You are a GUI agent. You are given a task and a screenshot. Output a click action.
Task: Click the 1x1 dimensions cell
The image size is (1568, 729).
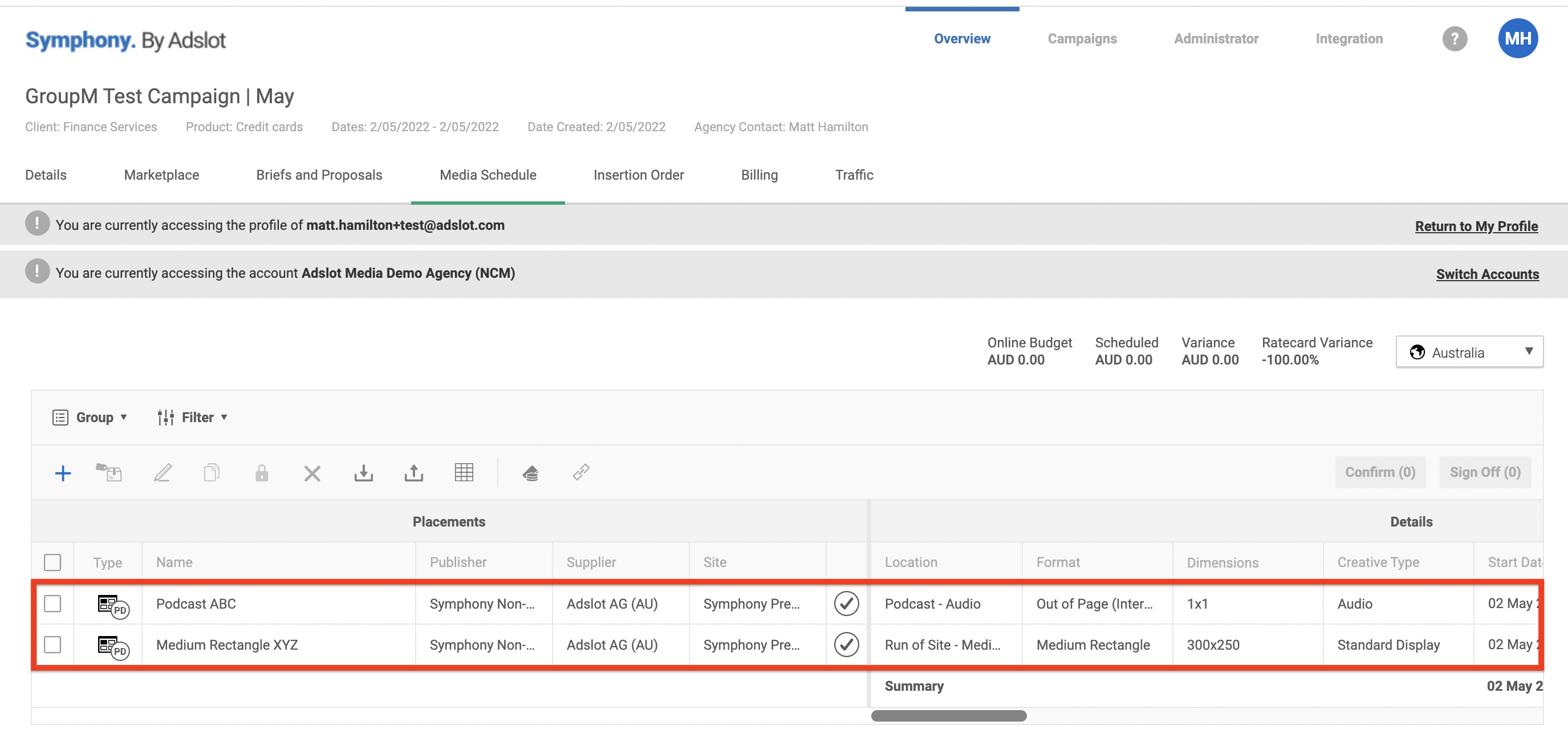tap(1247, 604)
